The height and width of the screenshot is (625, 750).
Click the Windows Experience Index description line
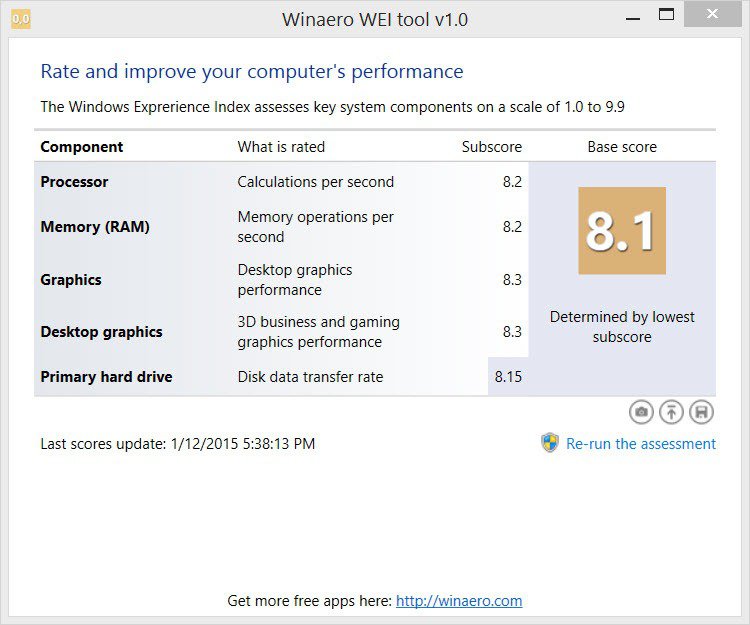[332, 107]
